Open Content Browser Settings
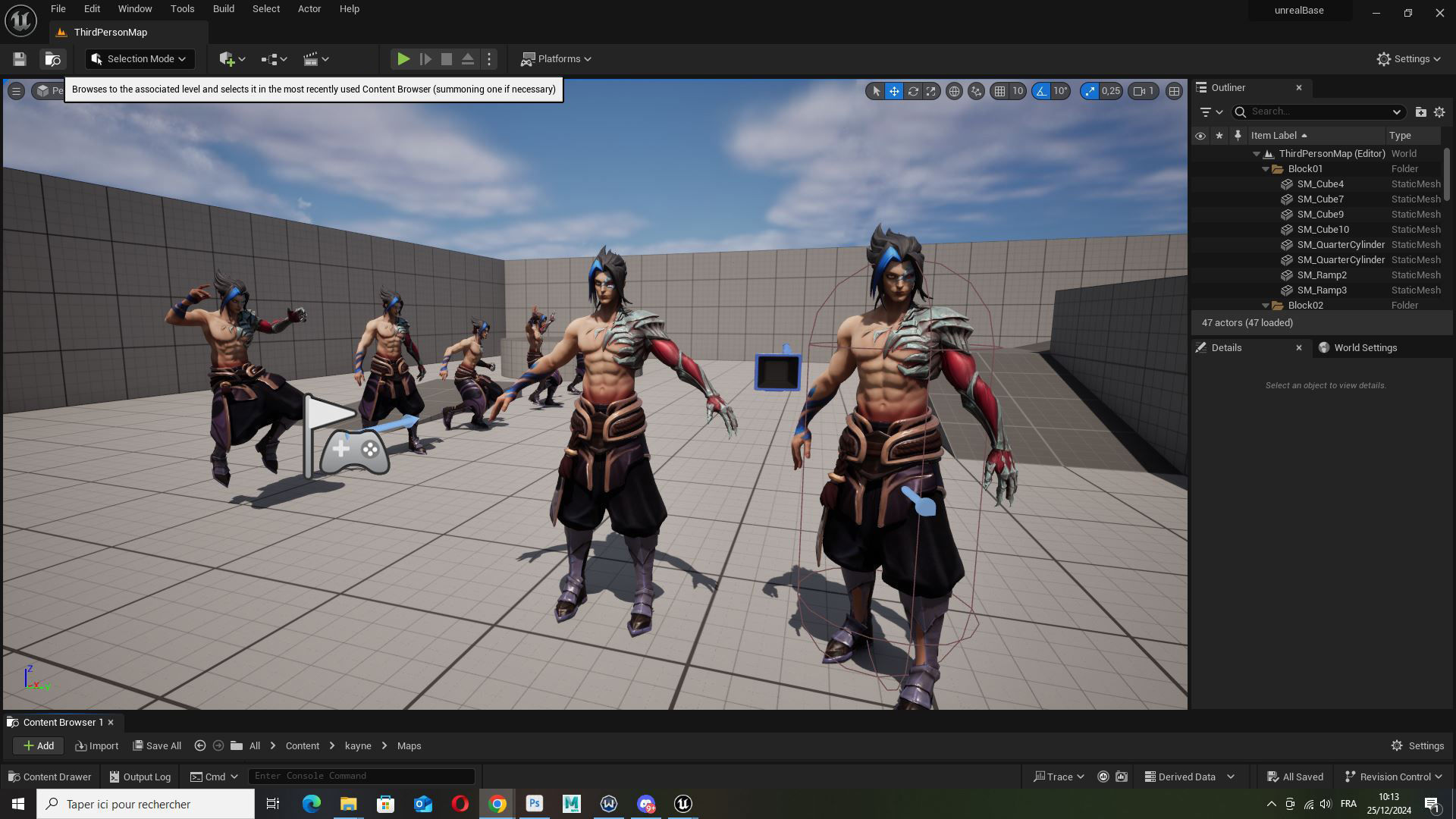This screenshot has height=819, width=1456. [x=1417, y=746]
